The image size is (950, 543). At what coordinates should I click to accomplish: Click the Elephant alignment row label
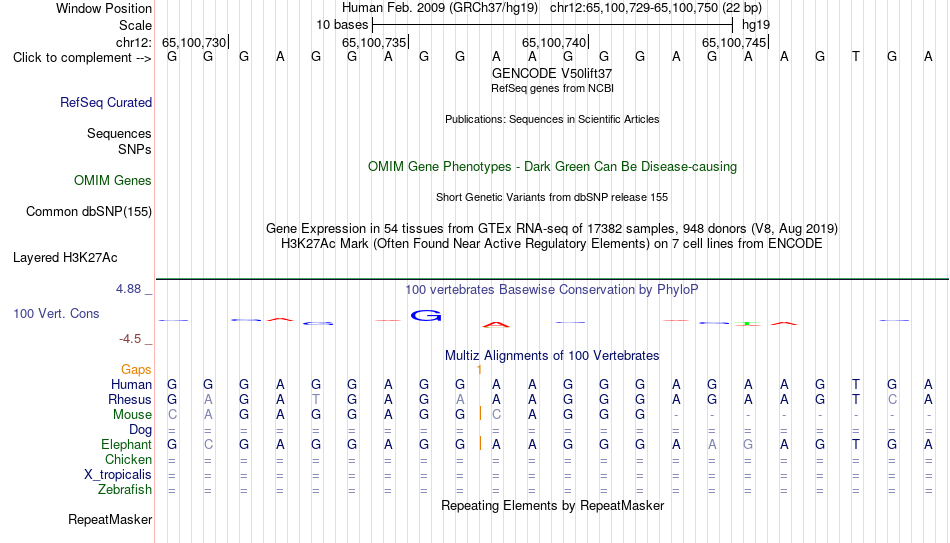127,444
